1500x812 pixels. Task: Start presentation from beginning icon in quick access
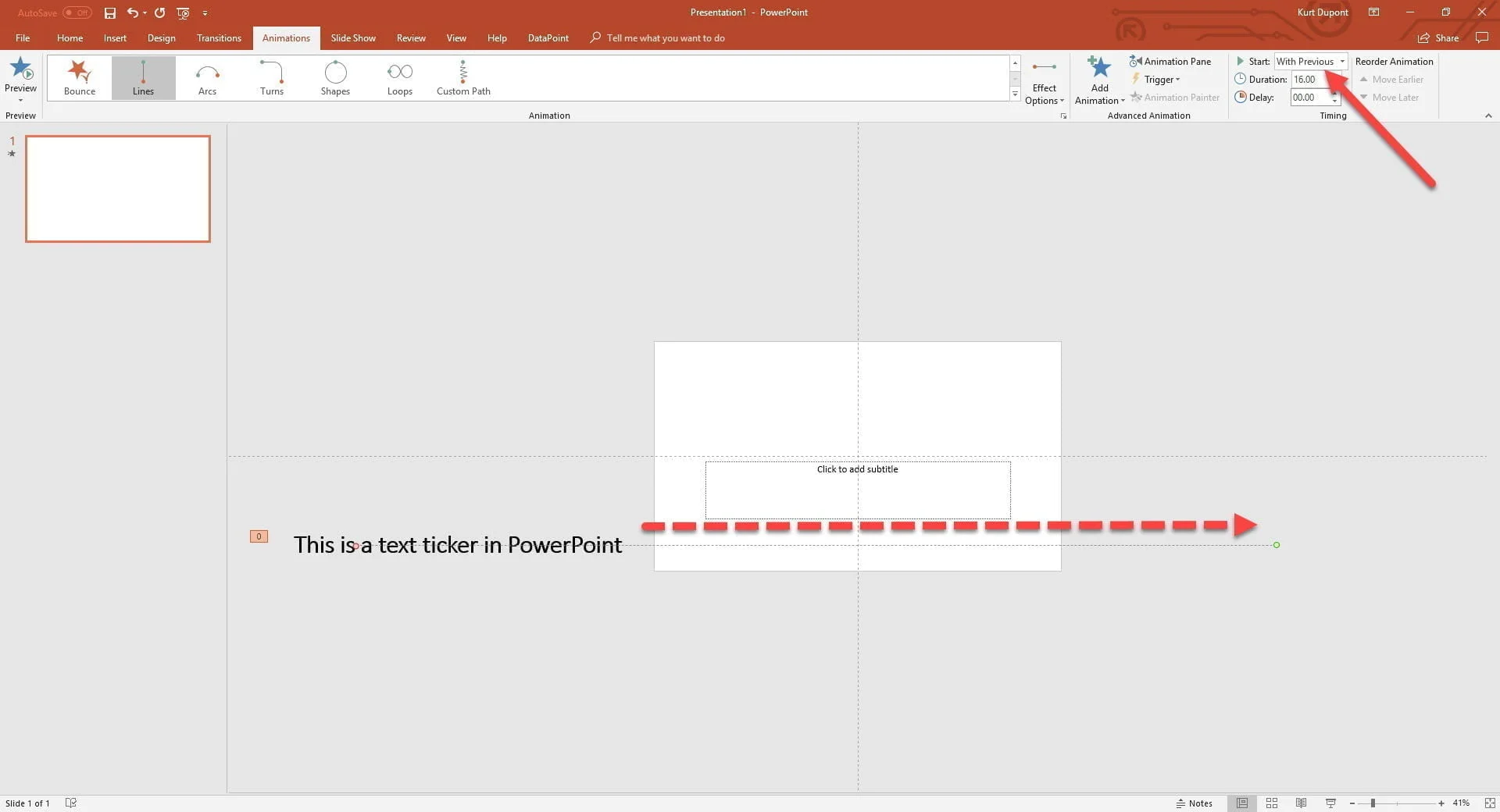pos(184,12)
